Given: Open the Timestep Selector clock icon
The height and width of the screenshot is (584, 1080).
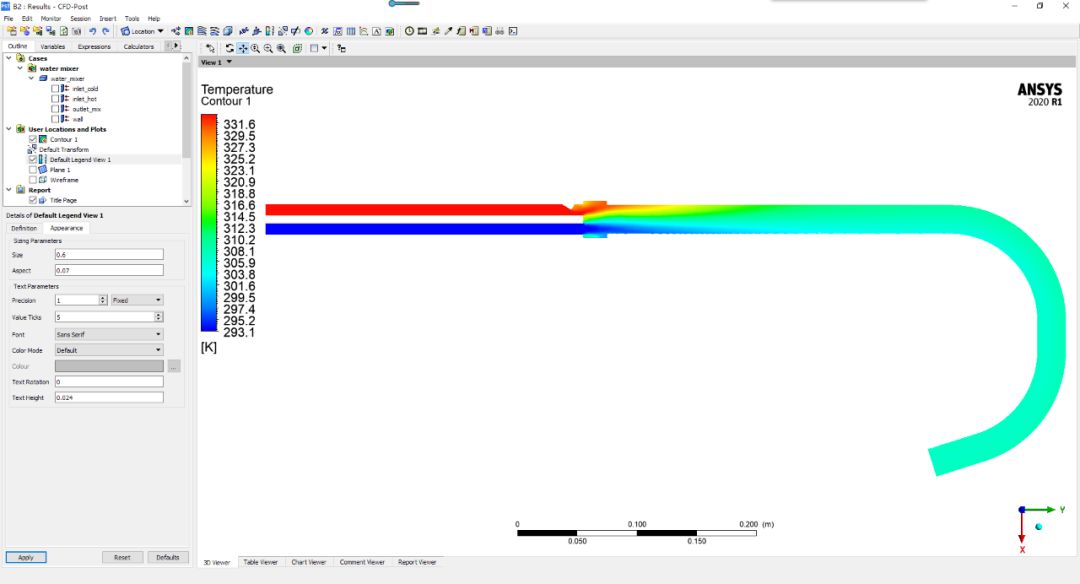Looking at the screenshot, I should [x=409, y=31].
